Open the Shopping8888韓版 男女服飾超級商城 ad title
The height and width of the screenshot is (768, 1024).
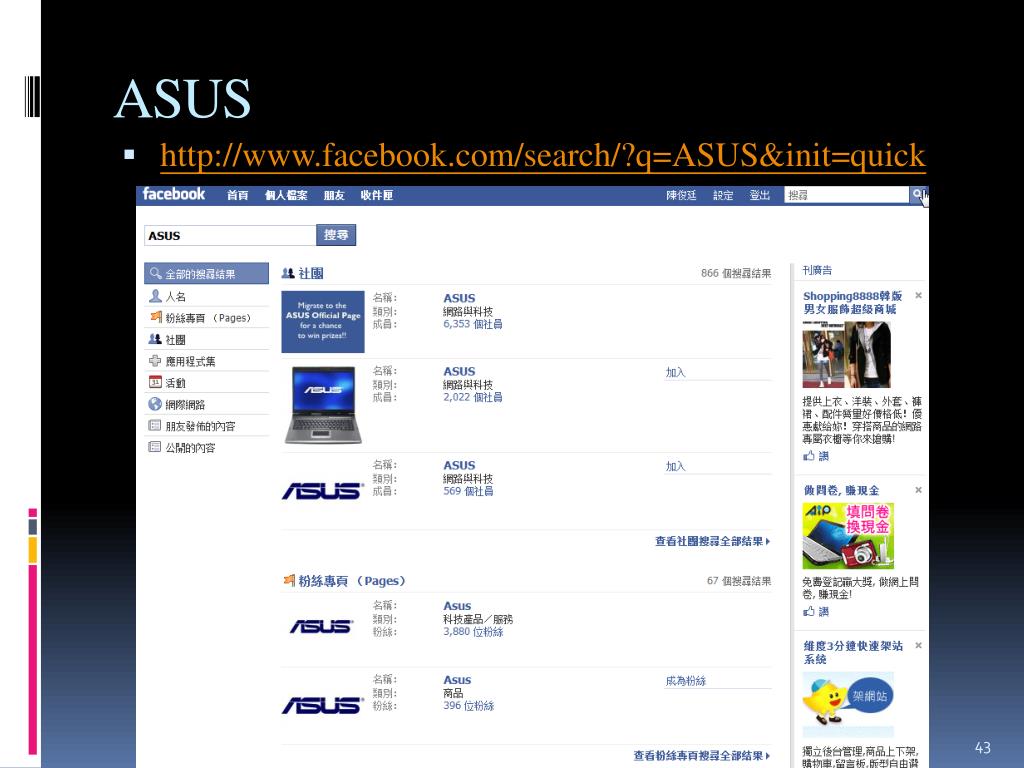click(x=853, y=302)
